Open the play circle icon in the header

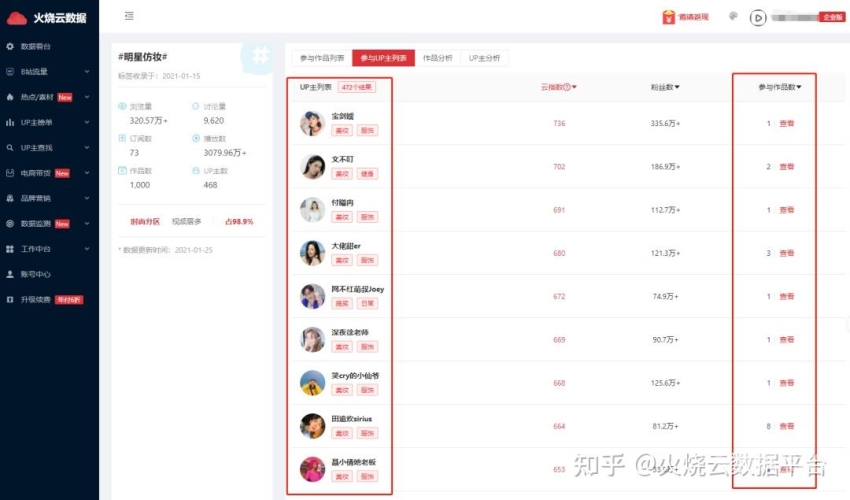(x=758, y=18)
